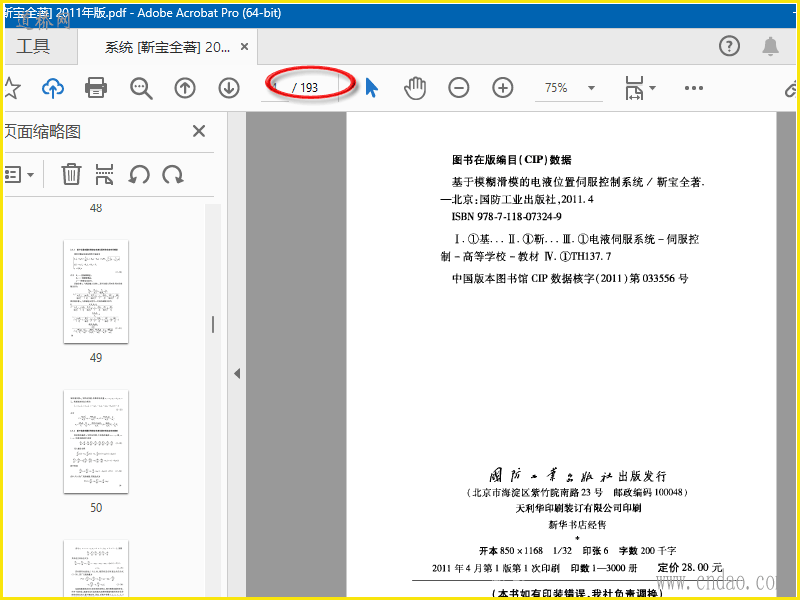The image size is (800, 600).
Task: Upload file to cloud icon
Action: click(x=53, y=88)
